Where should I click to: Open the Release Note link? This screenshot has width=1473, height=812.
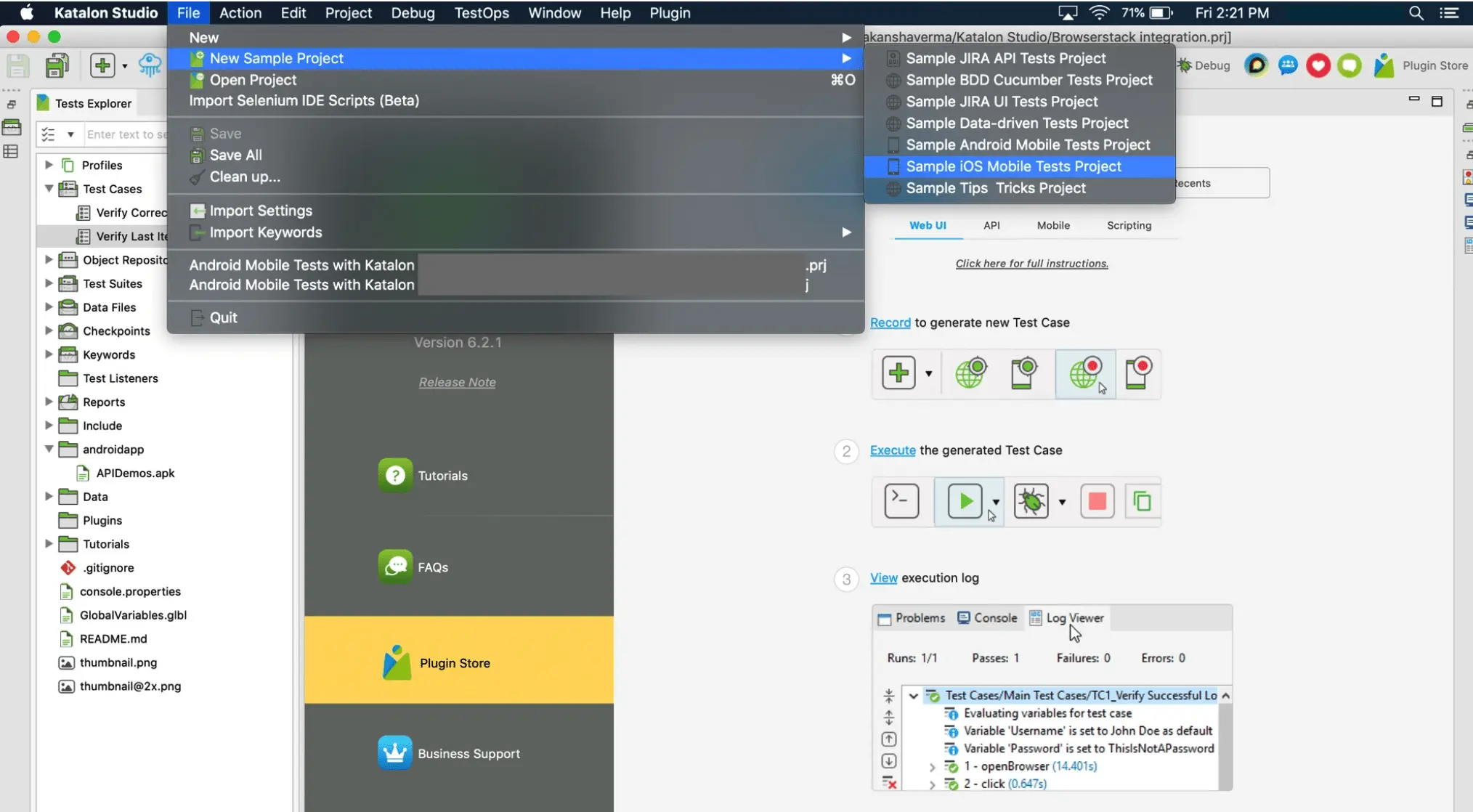(457, 382)
